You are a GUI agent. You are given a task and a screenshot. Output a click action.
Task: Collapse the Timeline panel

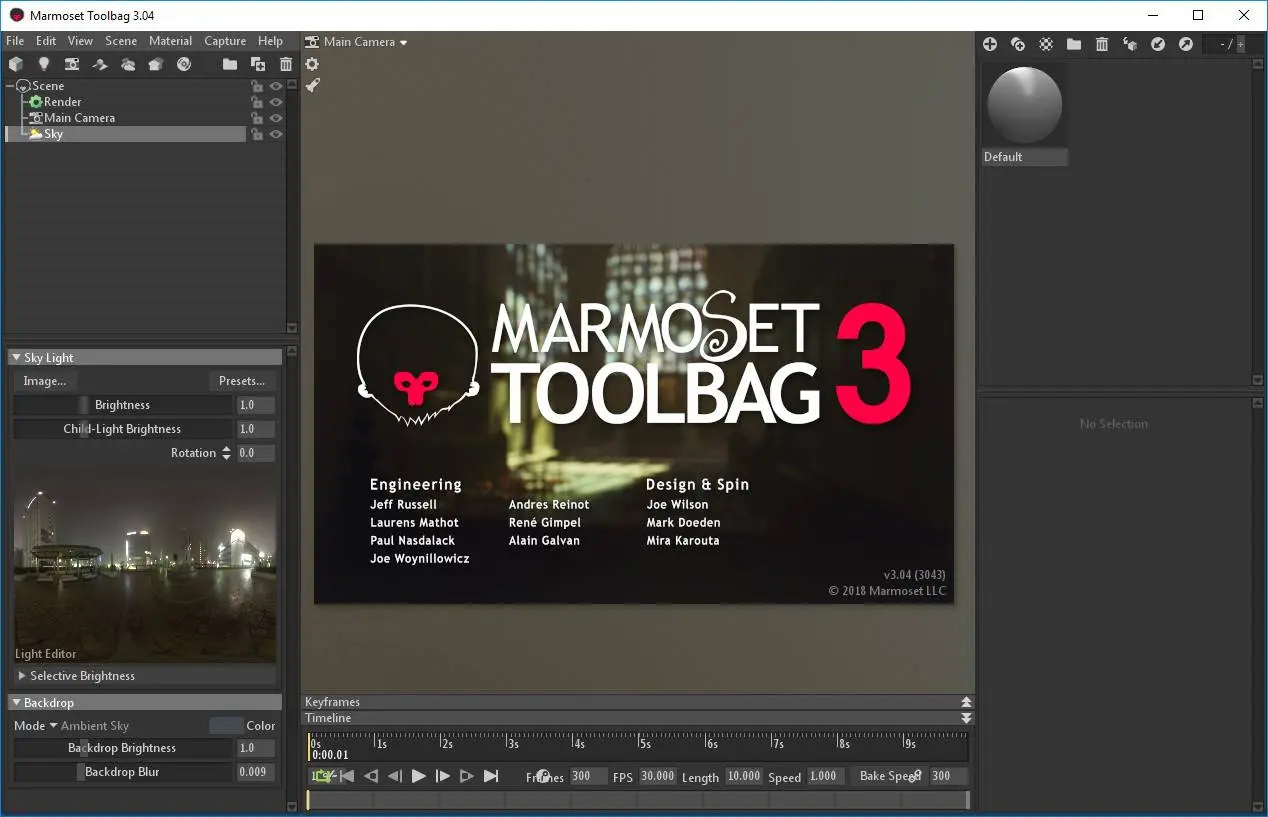point(966,718)
